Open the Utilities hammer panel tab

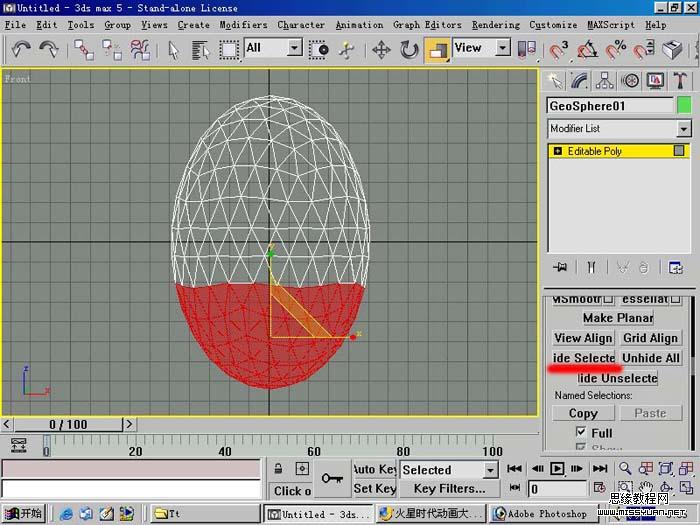680,81
